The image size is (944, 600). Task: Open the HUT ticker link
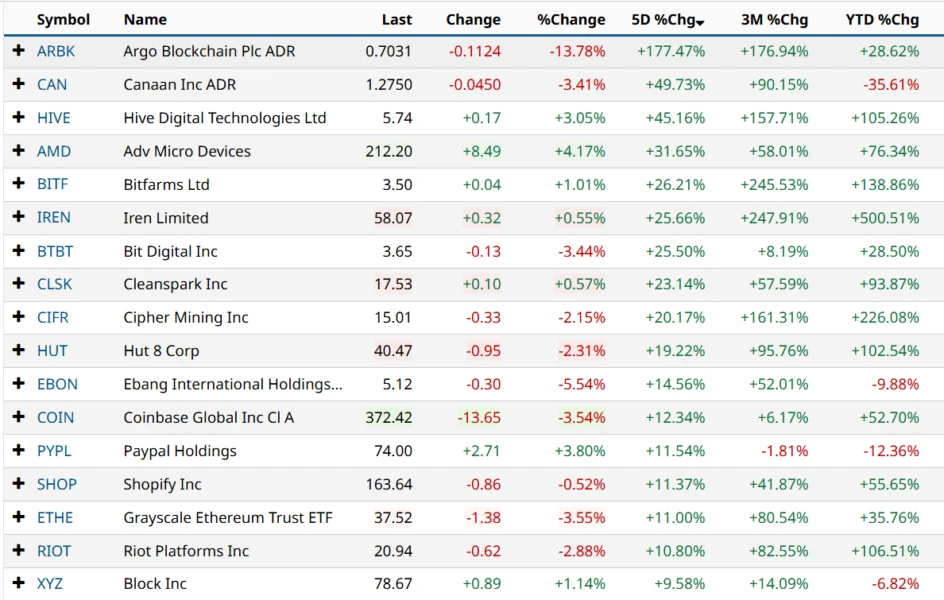[52, 351]
